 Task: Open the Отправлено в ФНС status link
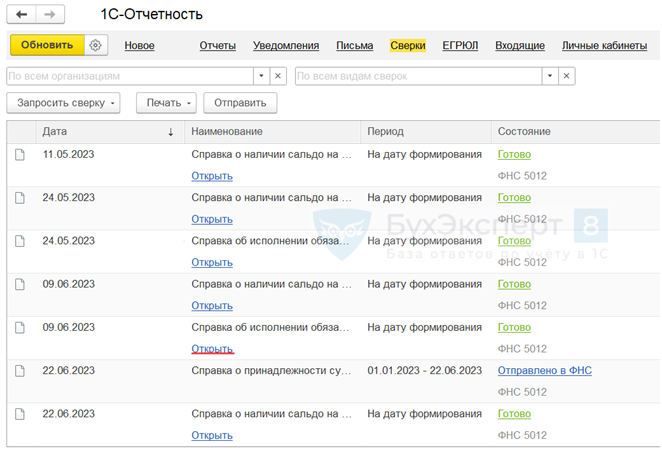(545, 370)
